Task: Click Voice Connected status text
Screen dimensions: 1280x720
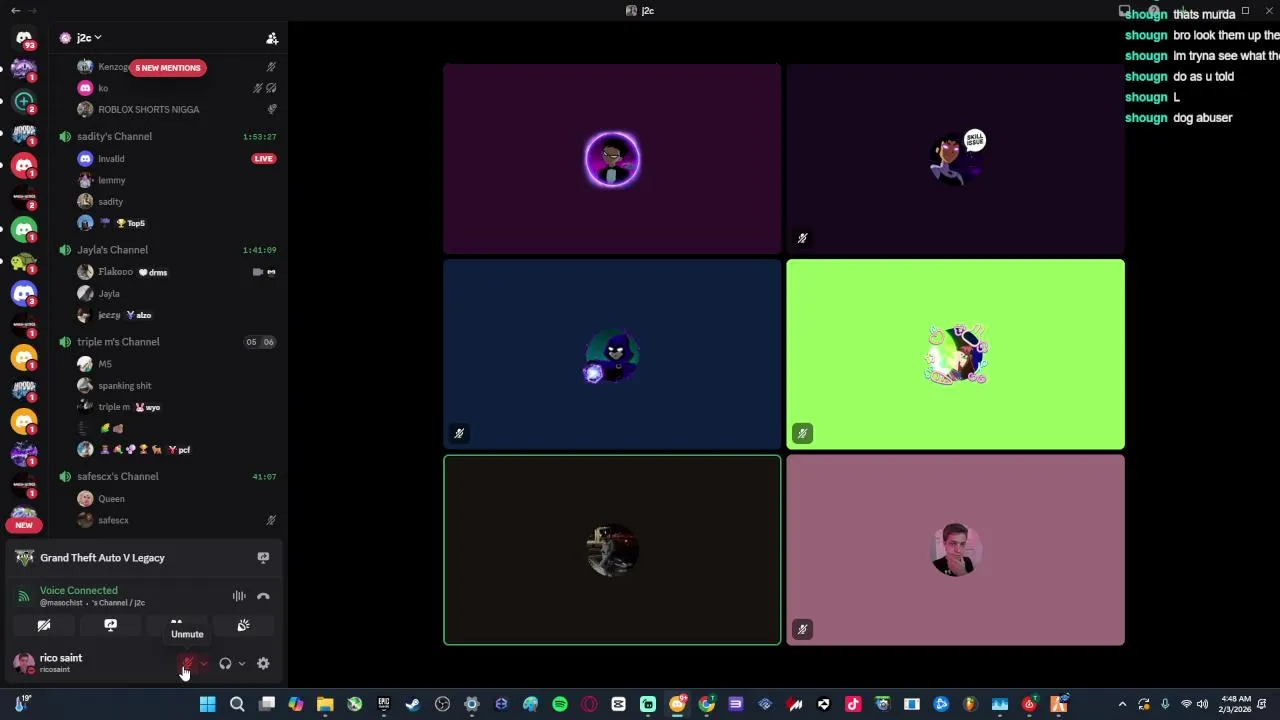Action: 78,591
